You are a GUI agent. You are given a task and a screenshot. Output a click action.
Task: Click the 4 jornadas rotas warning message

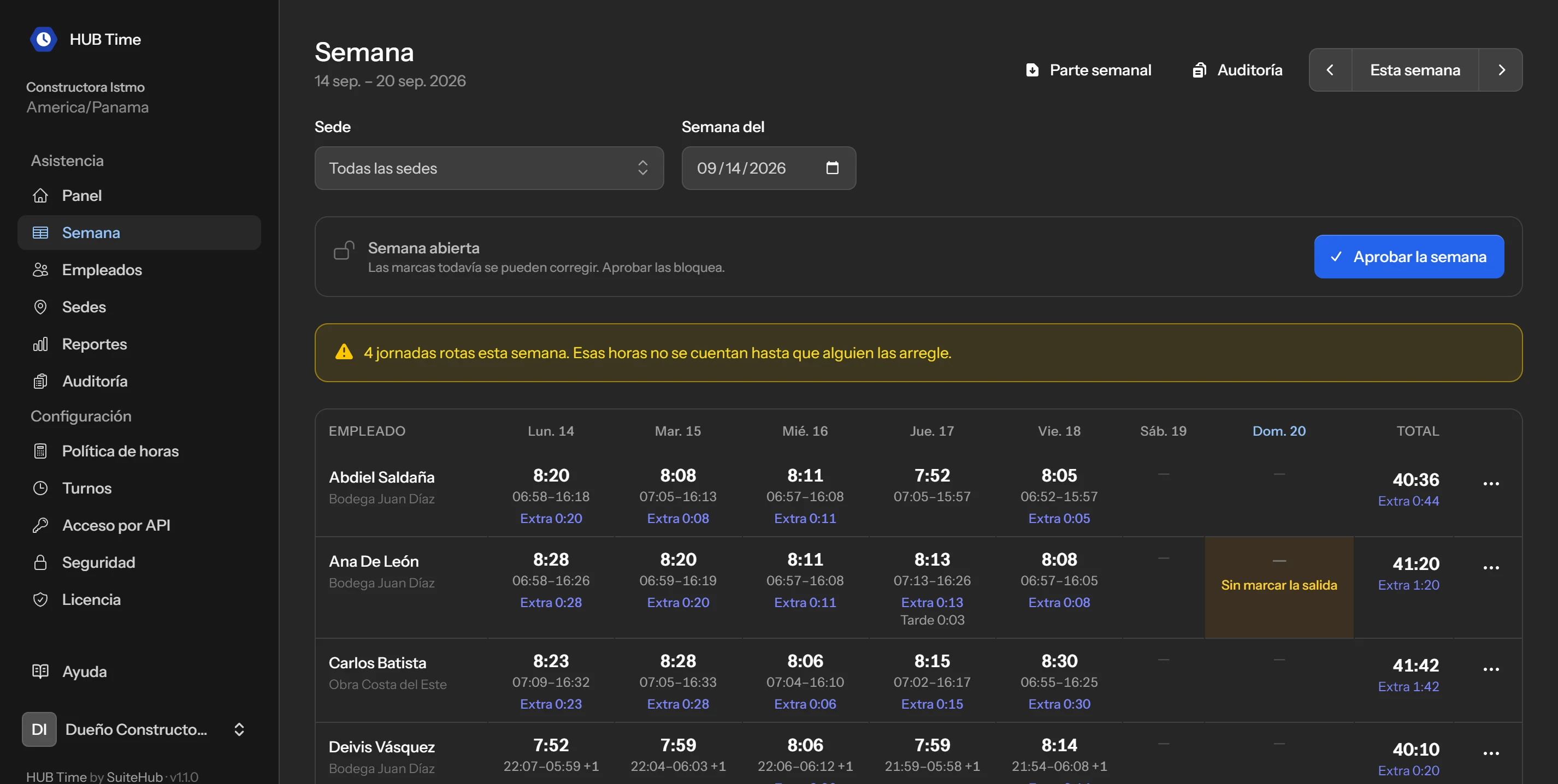(657, 353)
